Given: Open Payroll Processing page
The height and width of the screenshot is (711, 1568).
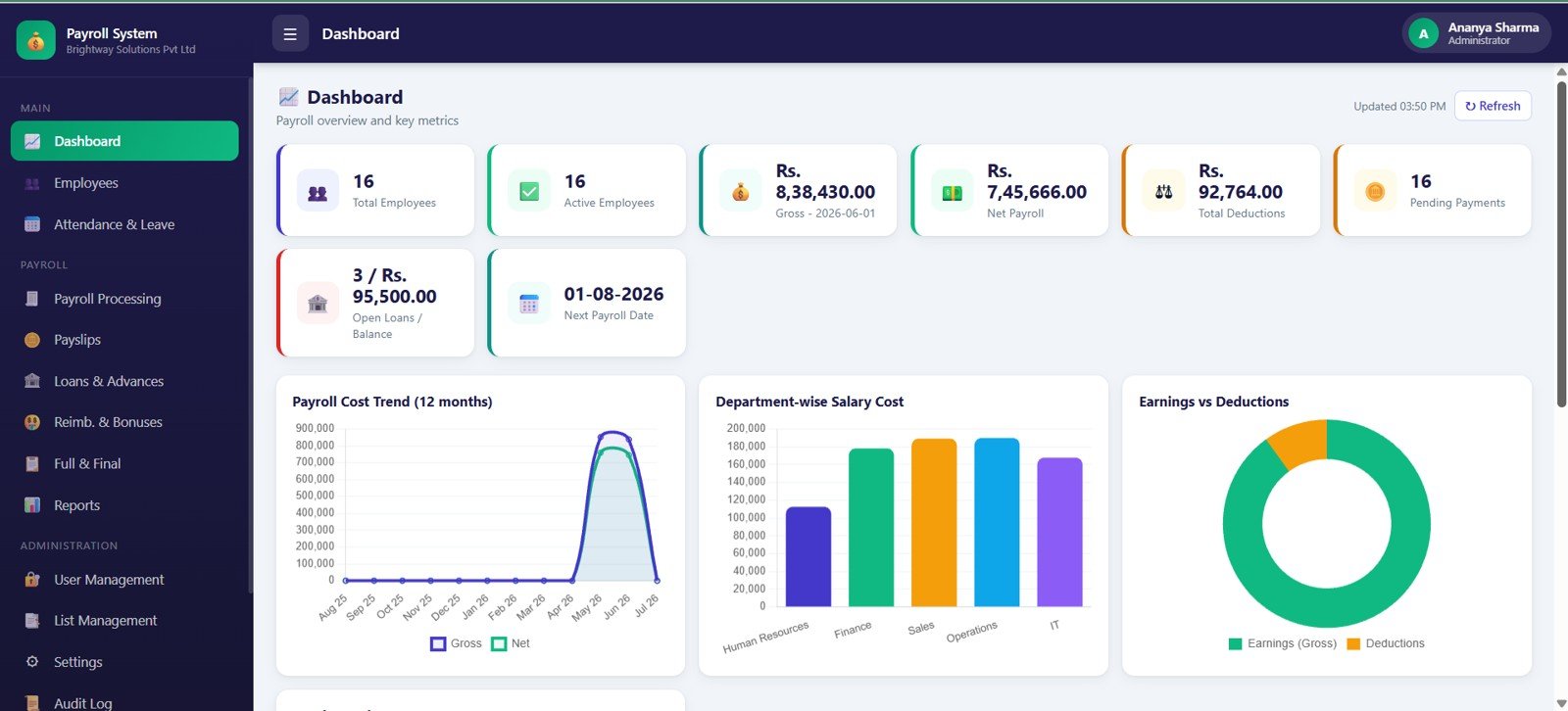Looking at the screenshot, I should (124, 299).
